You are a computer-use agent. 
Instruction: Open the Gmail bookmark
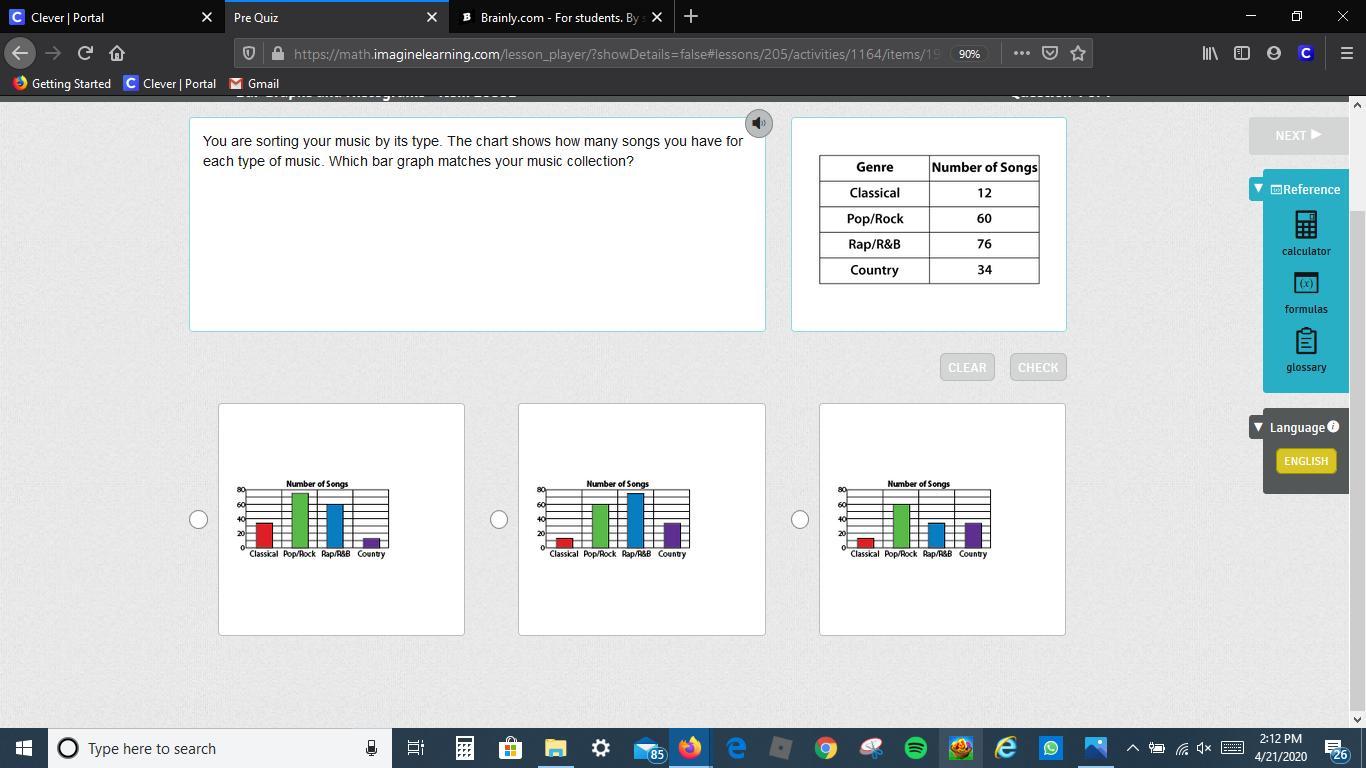click(254, 84)
